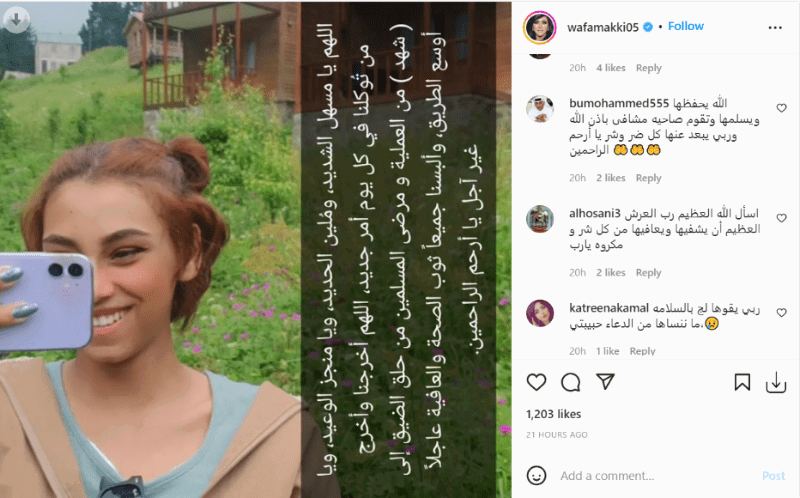The height and width of the screenshot is (498, 800).
Task: Open comments via the speech bubble icon
Action: pos(570,382)
